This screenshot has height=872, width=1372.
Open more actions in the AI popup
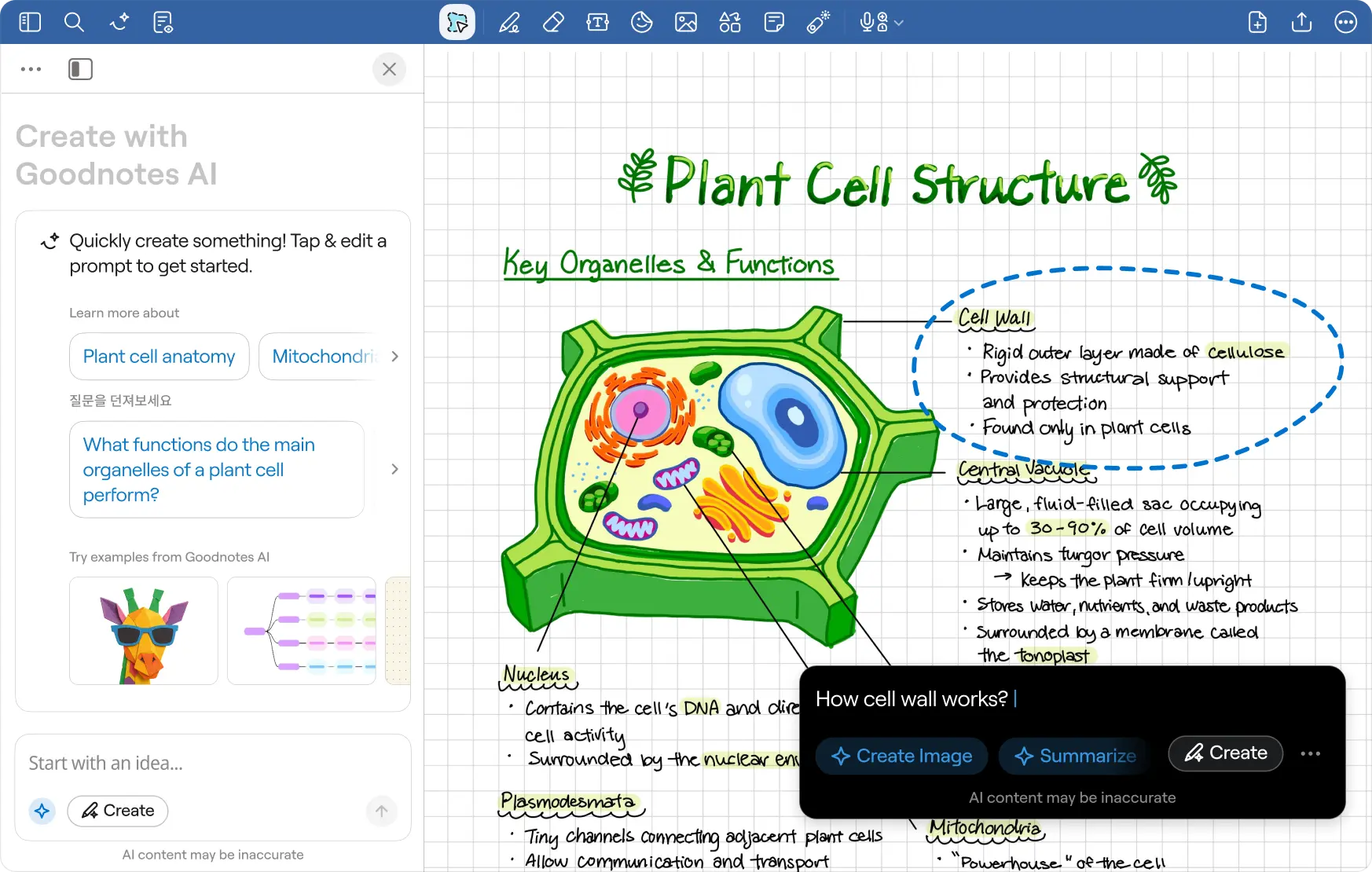(1310, 754)
